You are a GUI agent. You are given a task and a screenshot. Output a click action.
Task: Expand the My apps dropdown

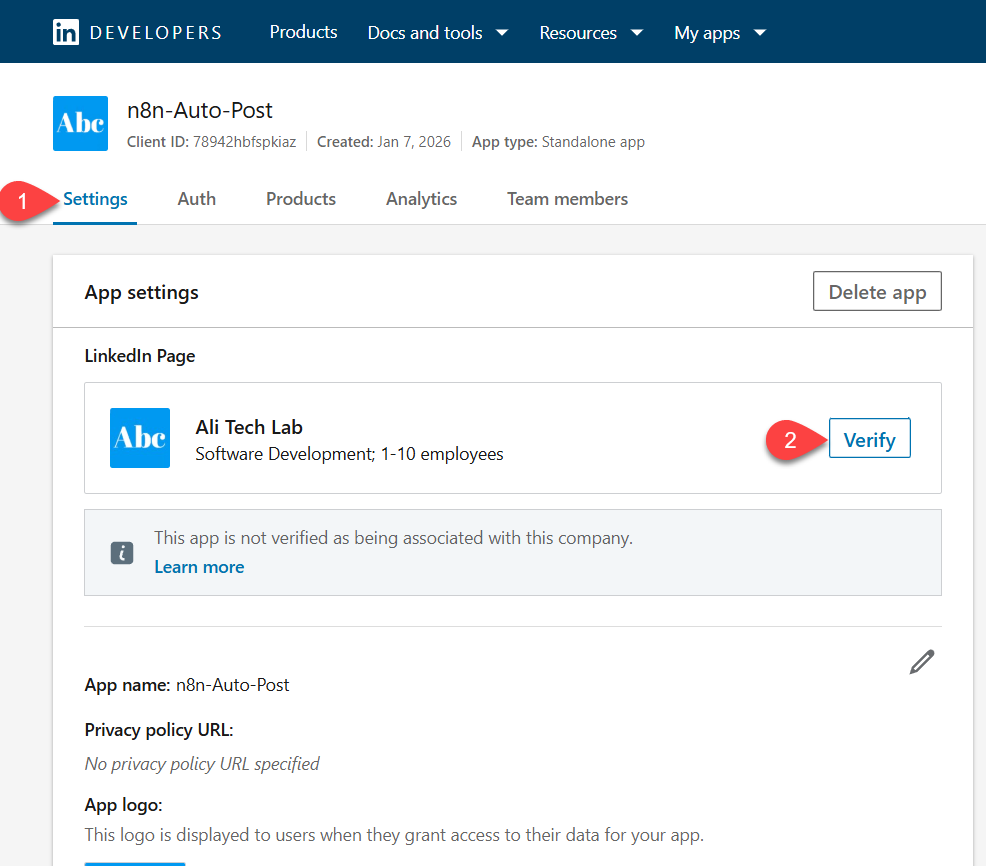point(719,32)
